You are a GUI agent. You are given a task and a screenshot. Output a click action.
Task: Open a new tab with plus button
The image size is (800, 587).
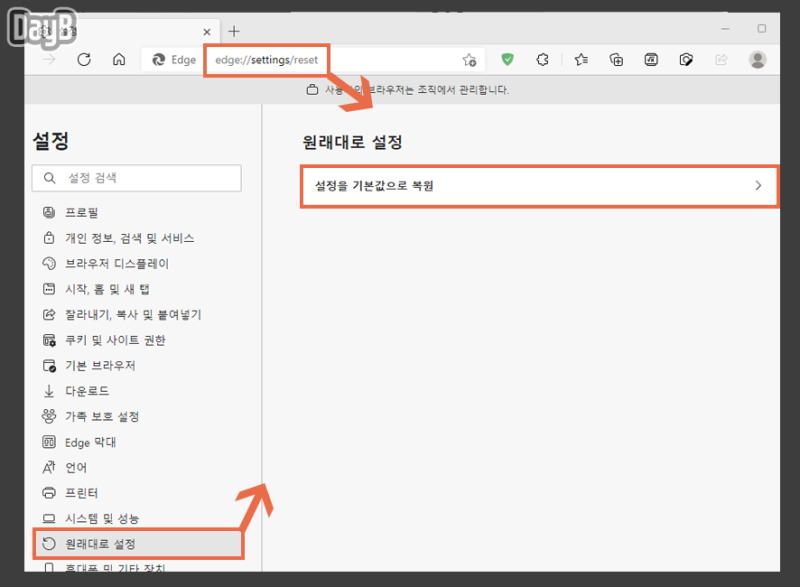tap(234, 31)
